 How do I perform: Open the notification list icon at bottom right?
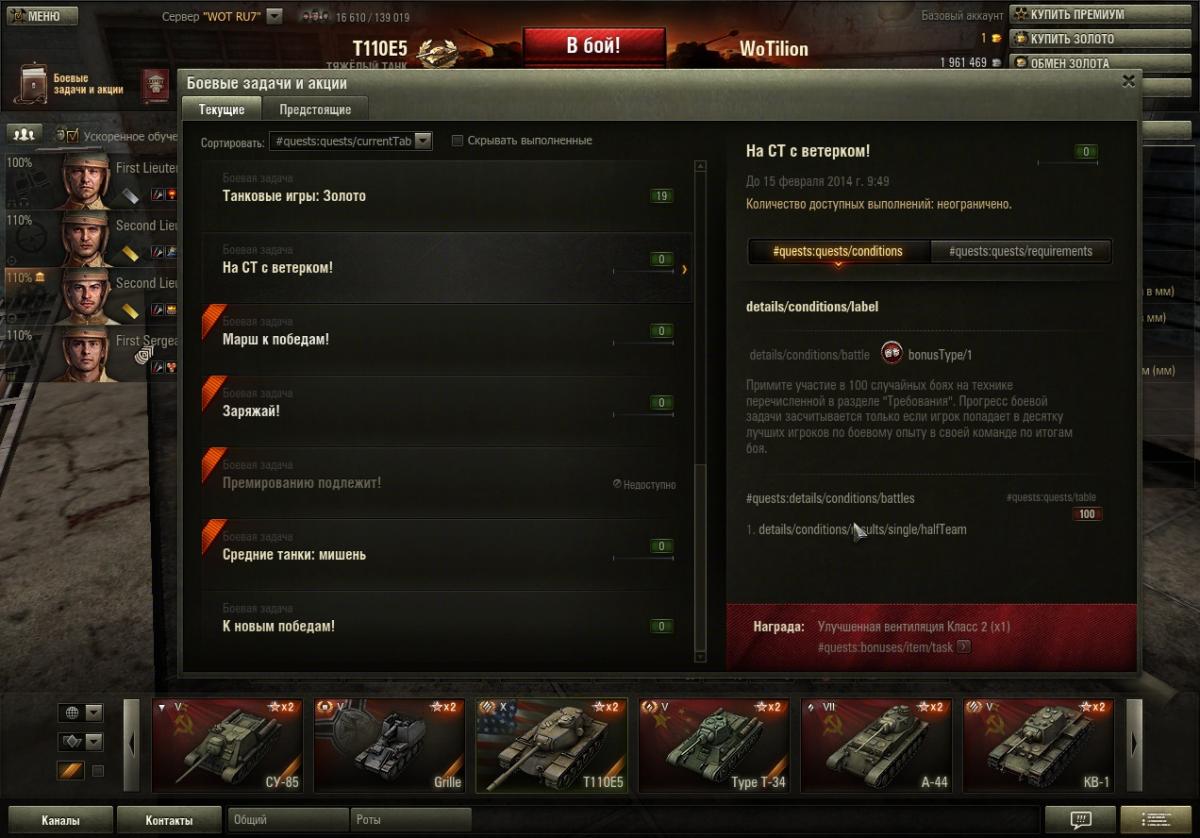(x=1156, y=820)
